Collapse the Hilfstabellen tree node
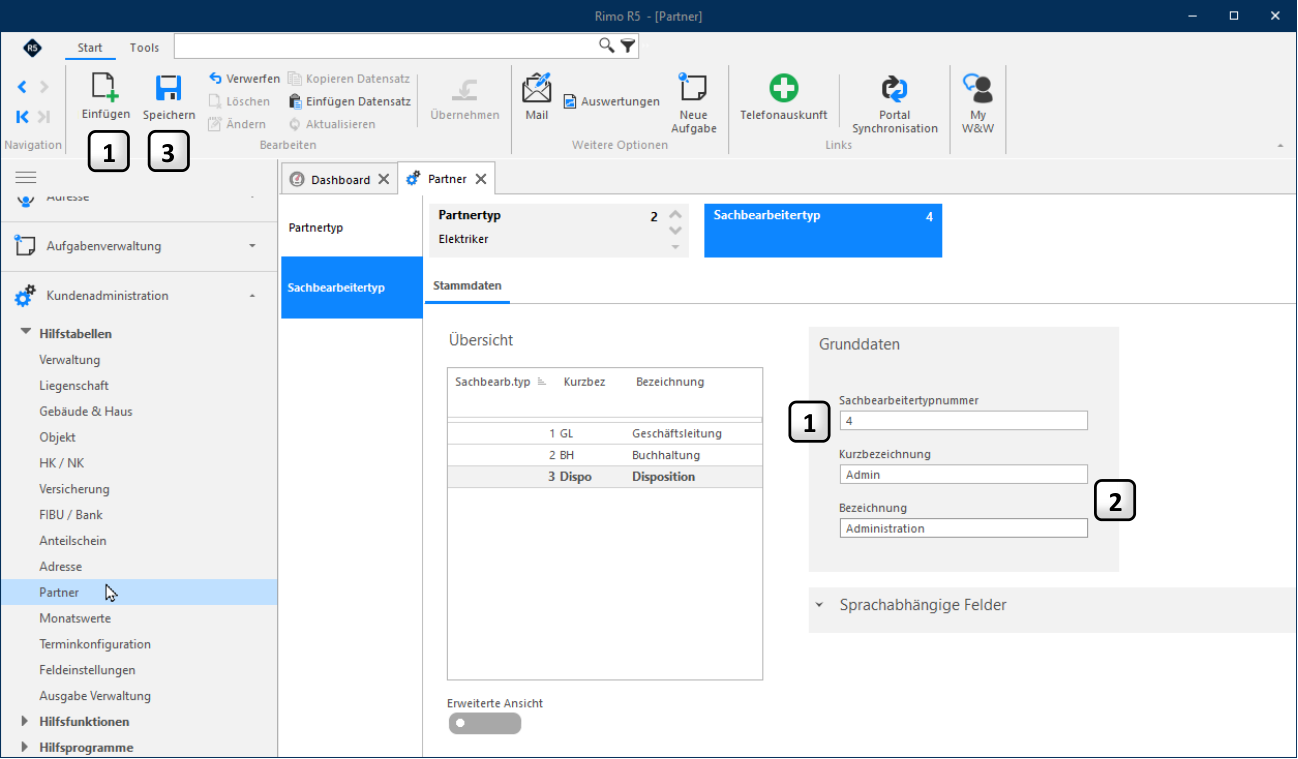 tap(26, 333)
